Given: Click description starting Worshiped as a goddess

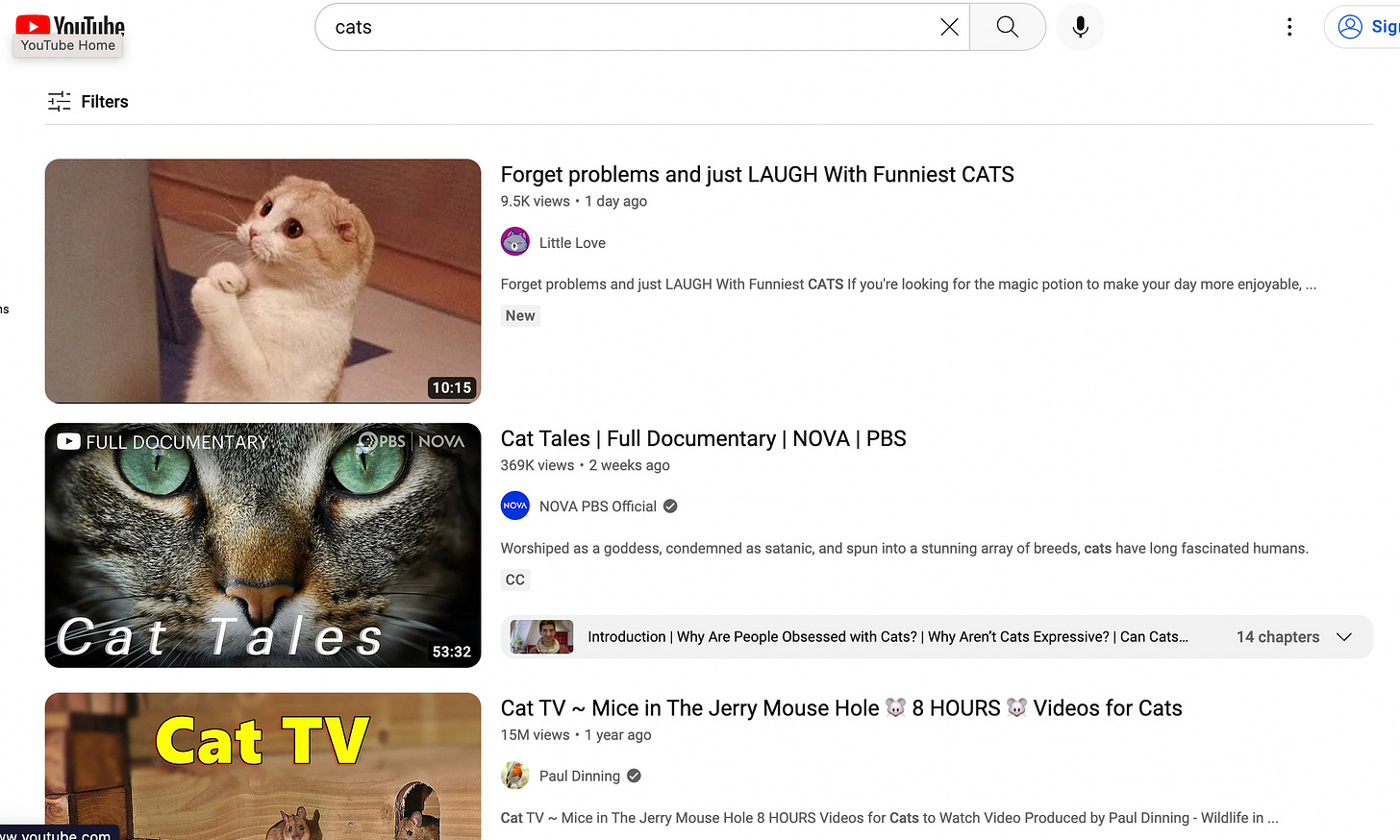Looking at the screenshot, I should click(904, 549).
